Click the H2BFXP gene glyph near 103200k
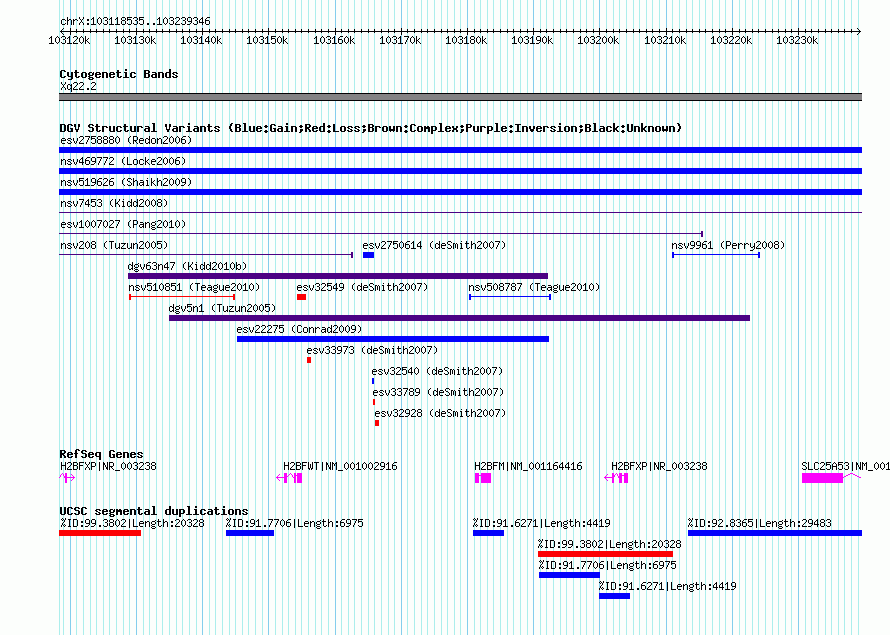Screen dimensions: 890x635 (x=616, y=478)
